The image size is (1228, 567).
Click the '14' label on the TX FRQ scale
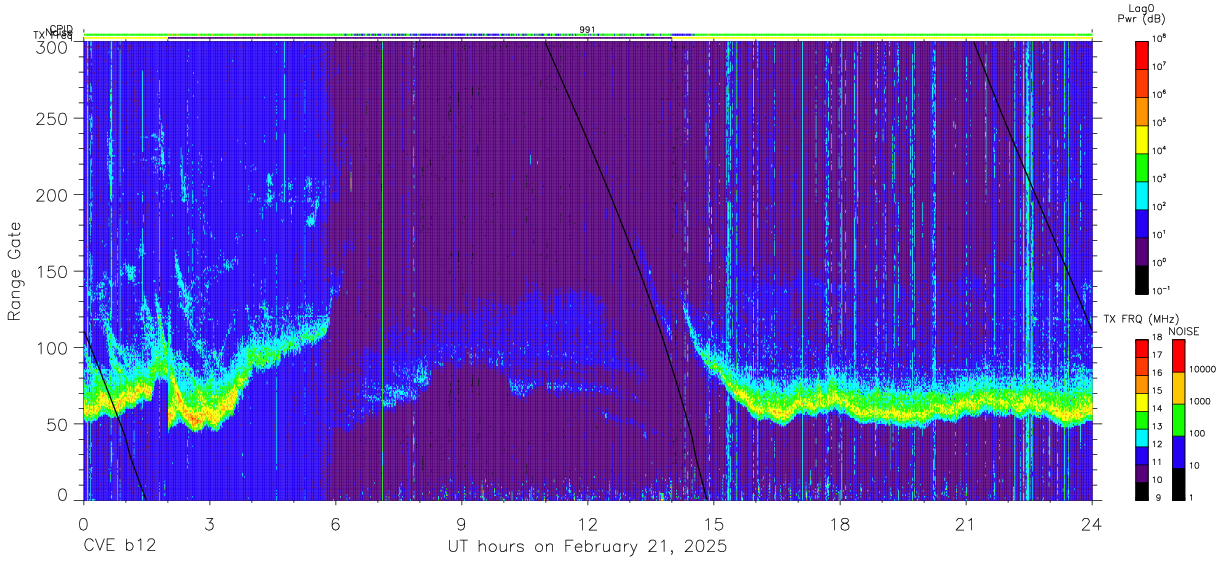point(1159,408)
